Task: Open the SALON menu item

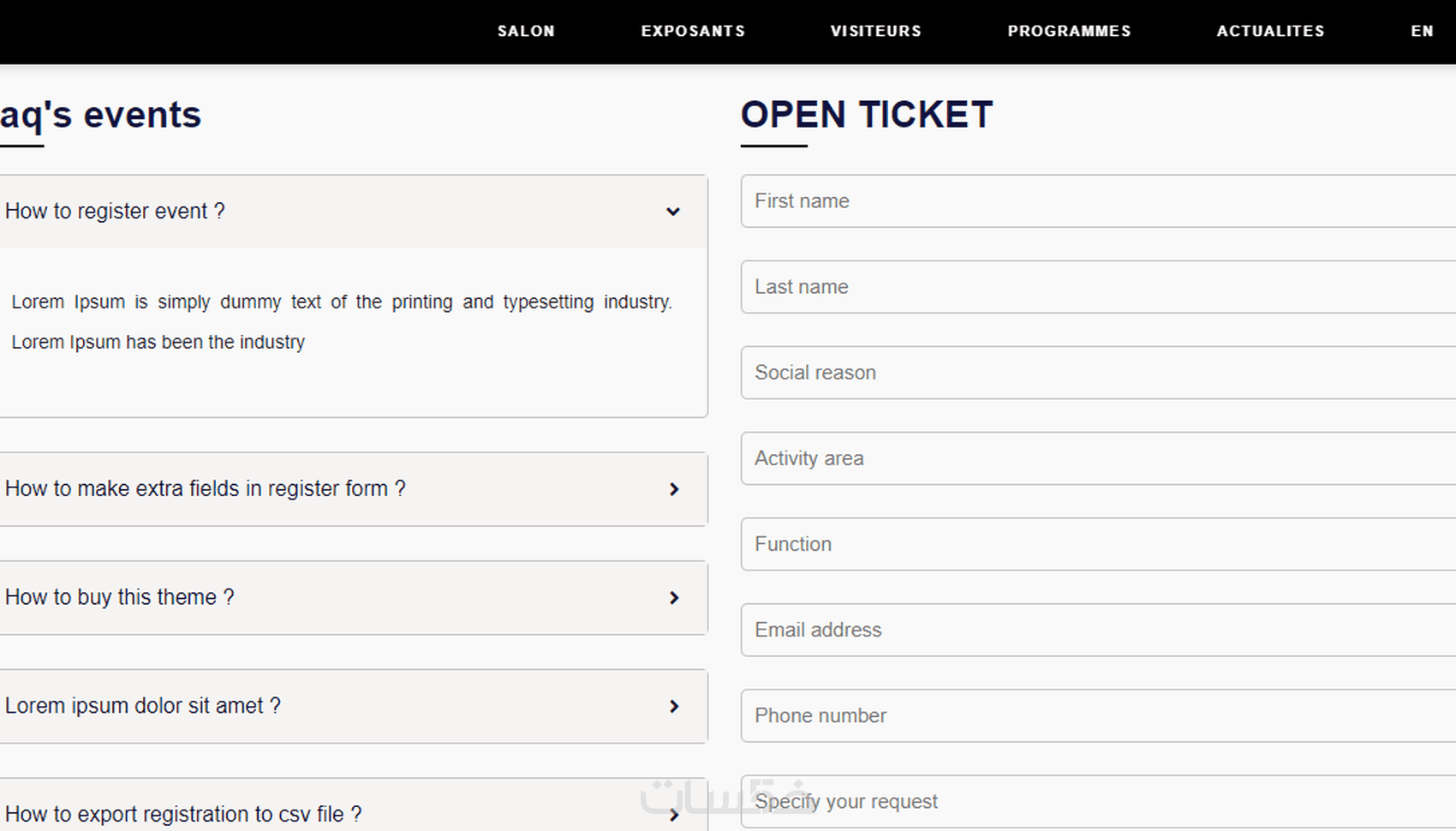Action: [526, 31]
